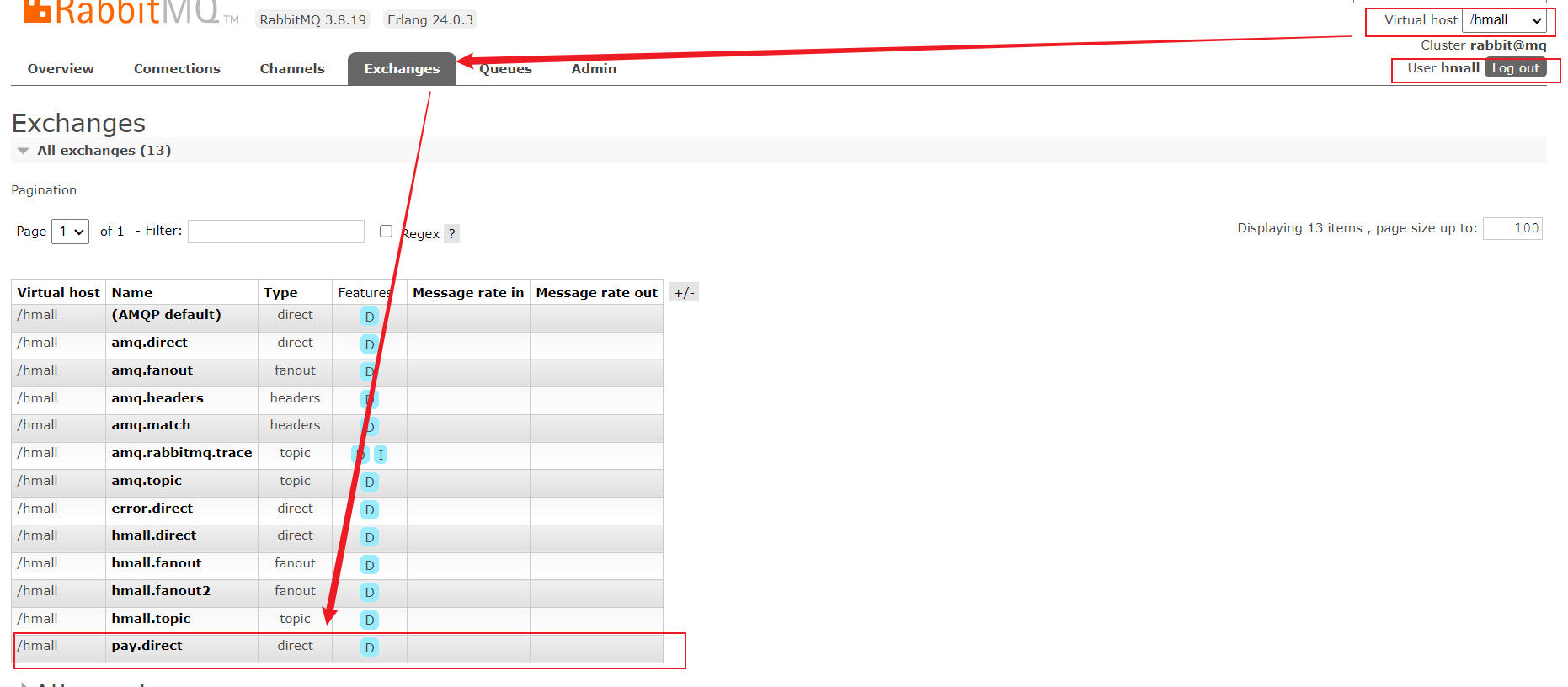
Task: Open the amq.headers exchange
Action: [157, 398]
